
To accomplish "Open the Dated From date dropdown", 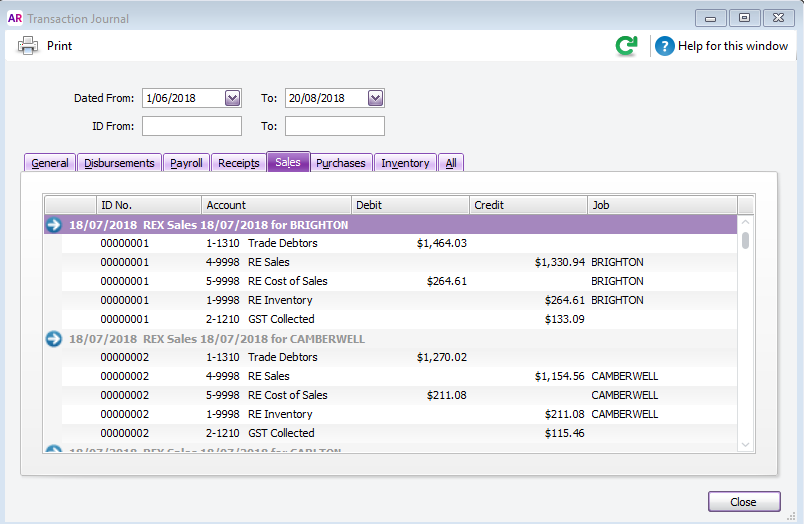I will pyautogui.click(x=232, y=98).
